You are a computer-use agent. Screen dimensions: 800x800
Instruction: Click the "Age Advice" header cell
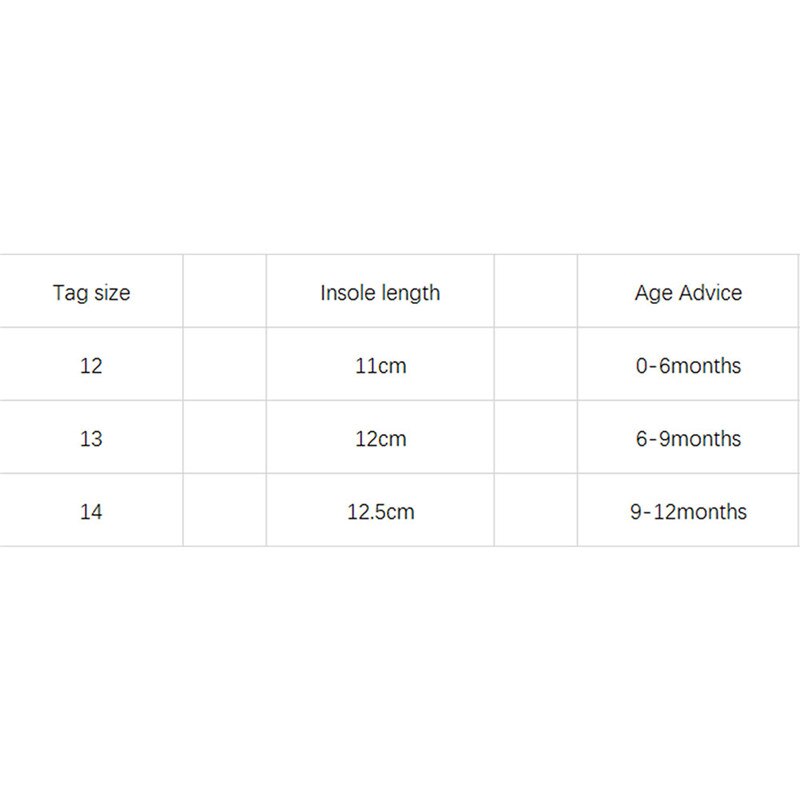(688, 293)
